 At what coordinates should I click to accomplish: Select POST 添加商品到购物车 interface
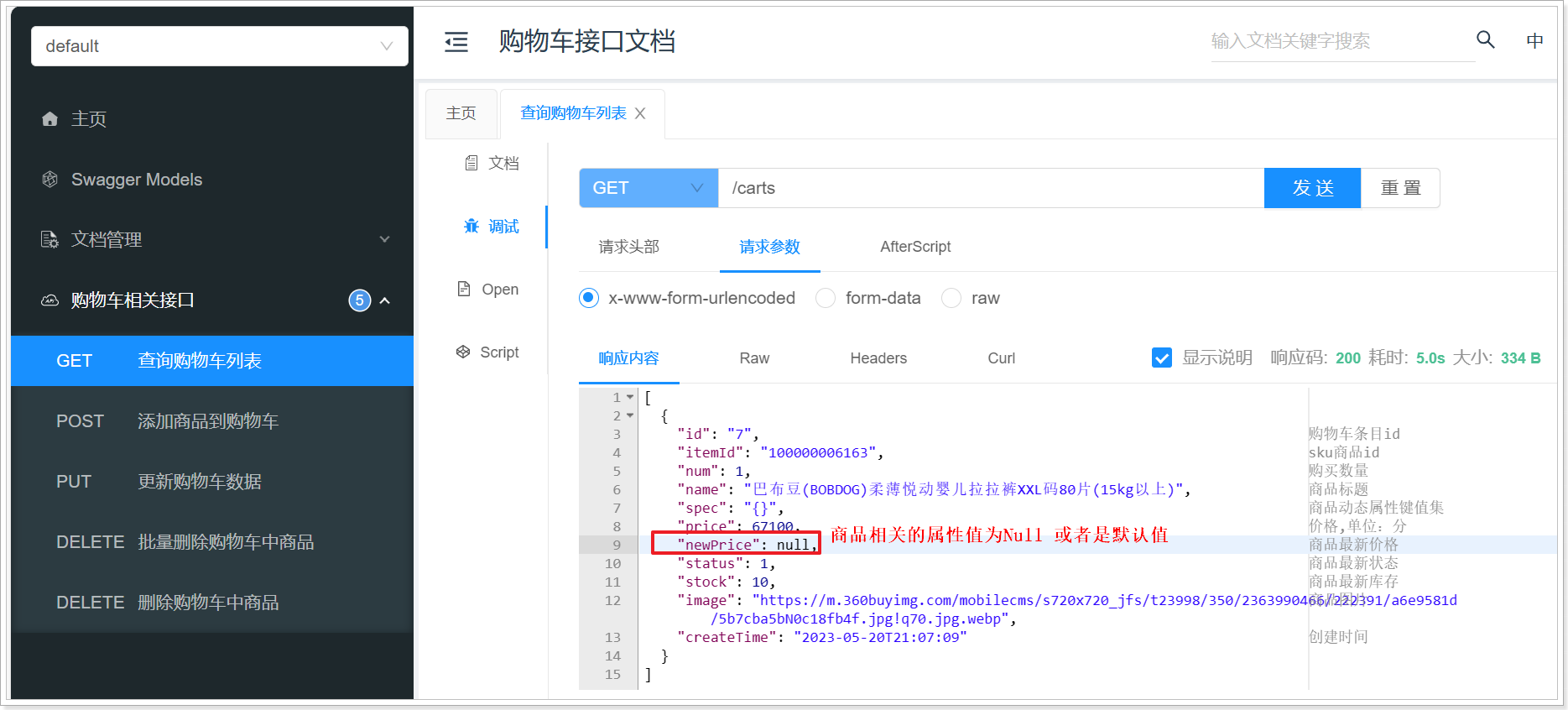(x=212, y=421)
